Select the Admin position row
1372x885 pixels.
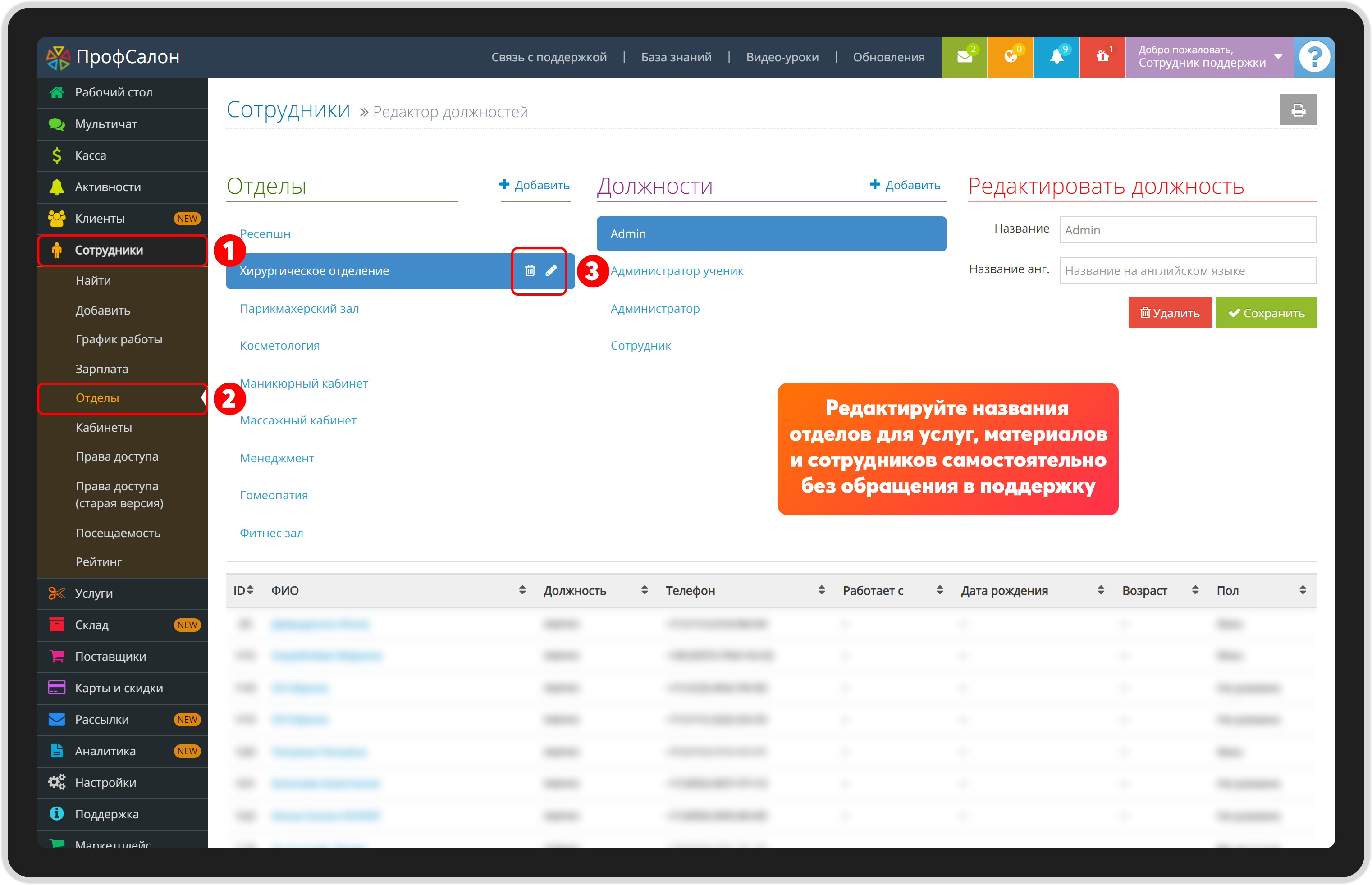tap(771, 234)
